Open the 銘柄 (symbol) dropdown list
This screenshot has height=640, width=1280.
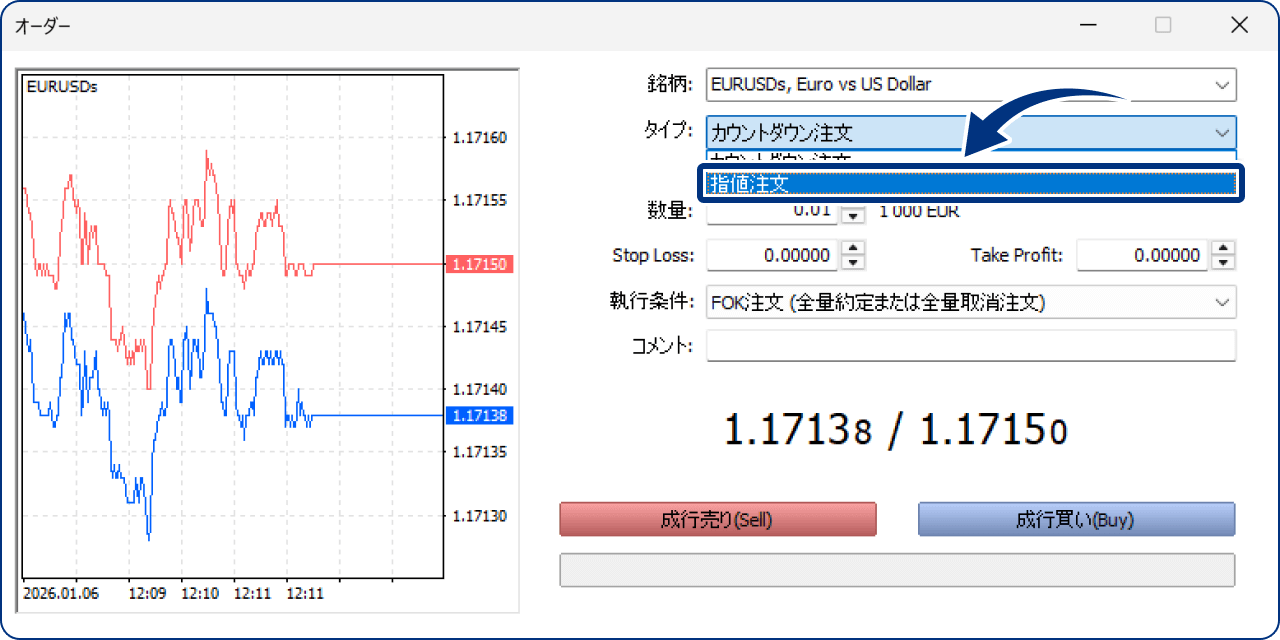point(1222,84)
